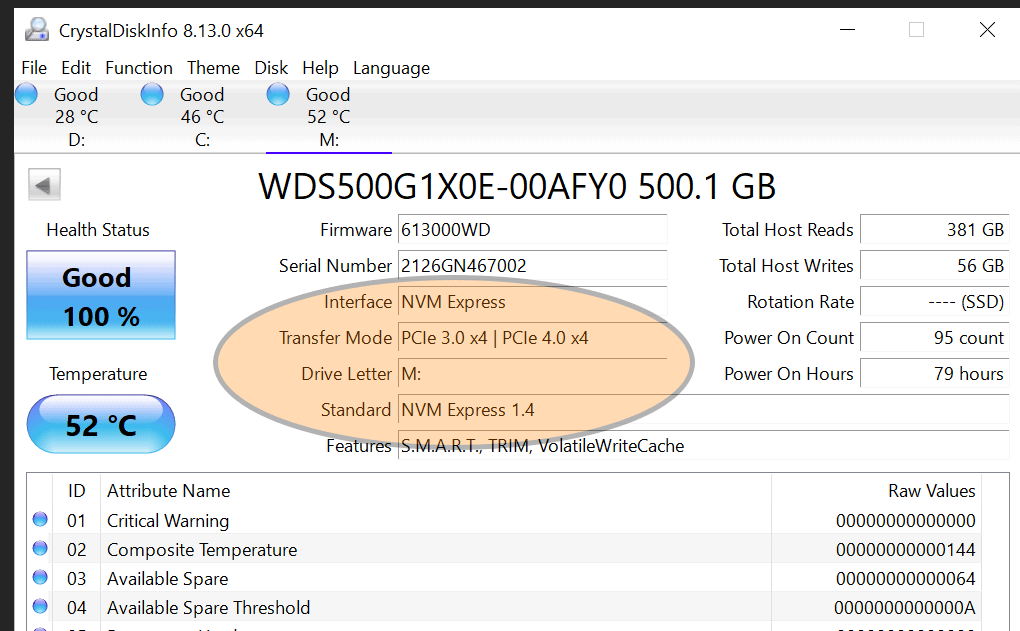The width and height of the screenshot is (1020, 631).
Task: Select disk D: Good 28 °C tab
Action: (77, 117)
